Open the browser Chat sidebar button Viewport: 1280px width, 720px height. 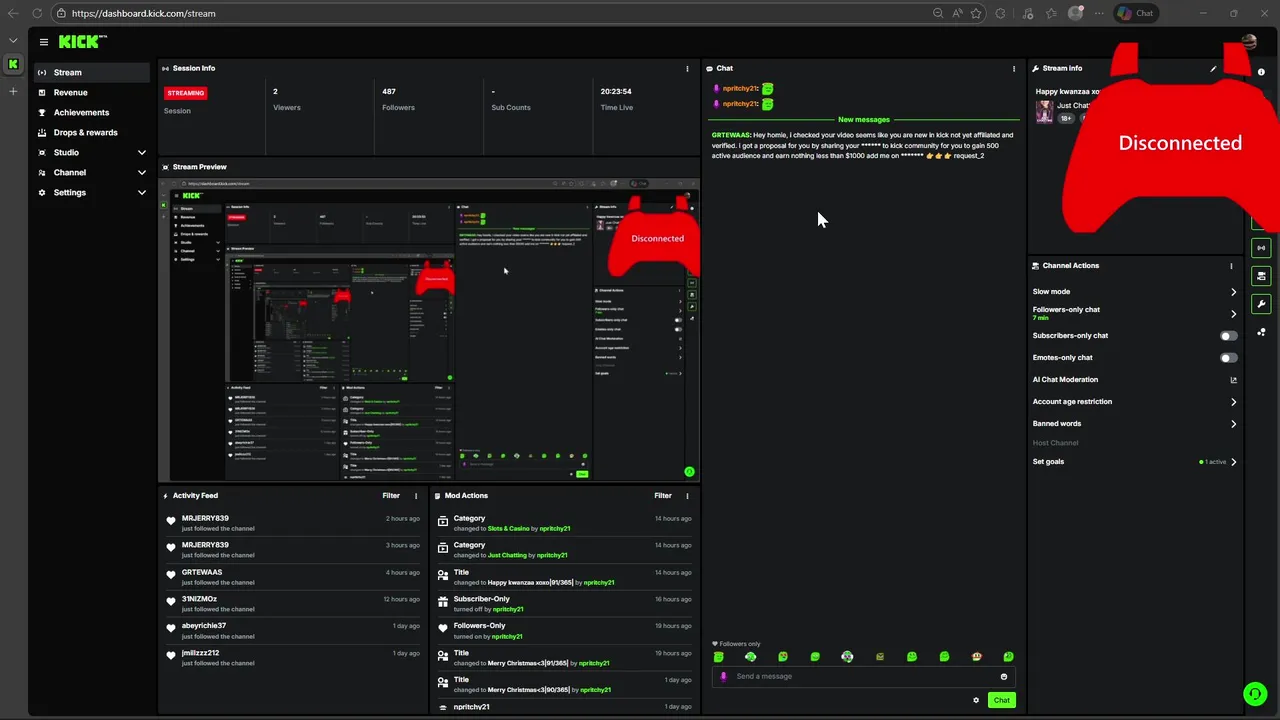(1136, 13)
